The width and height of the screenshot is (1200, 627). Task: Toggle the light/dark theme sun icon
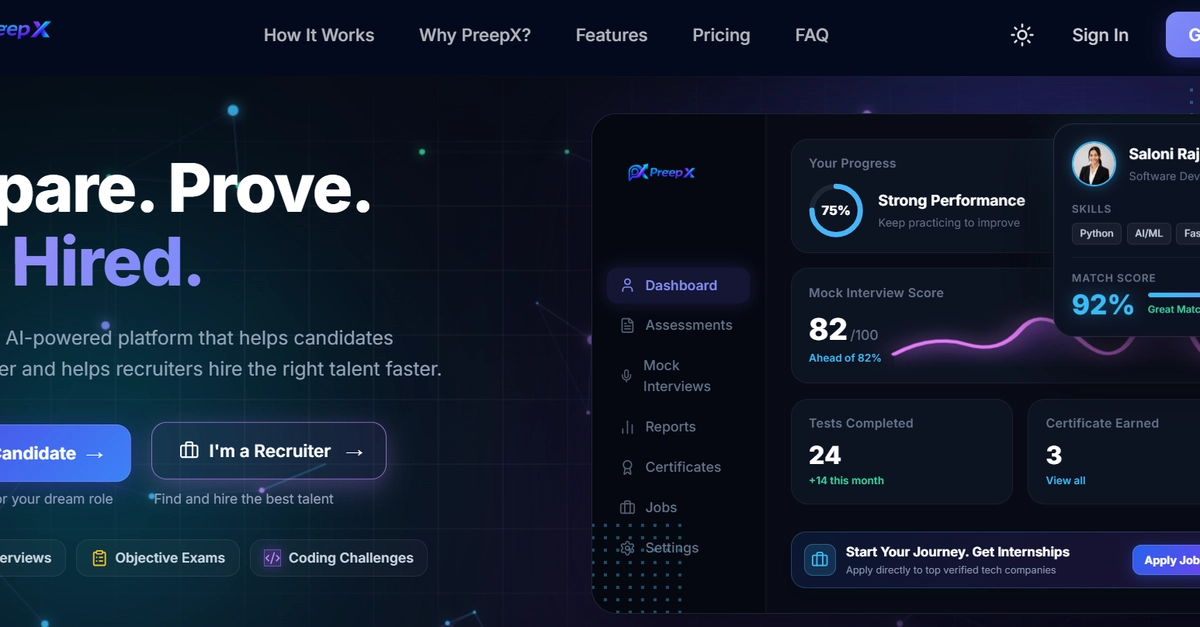click(x=1022, y=35)
